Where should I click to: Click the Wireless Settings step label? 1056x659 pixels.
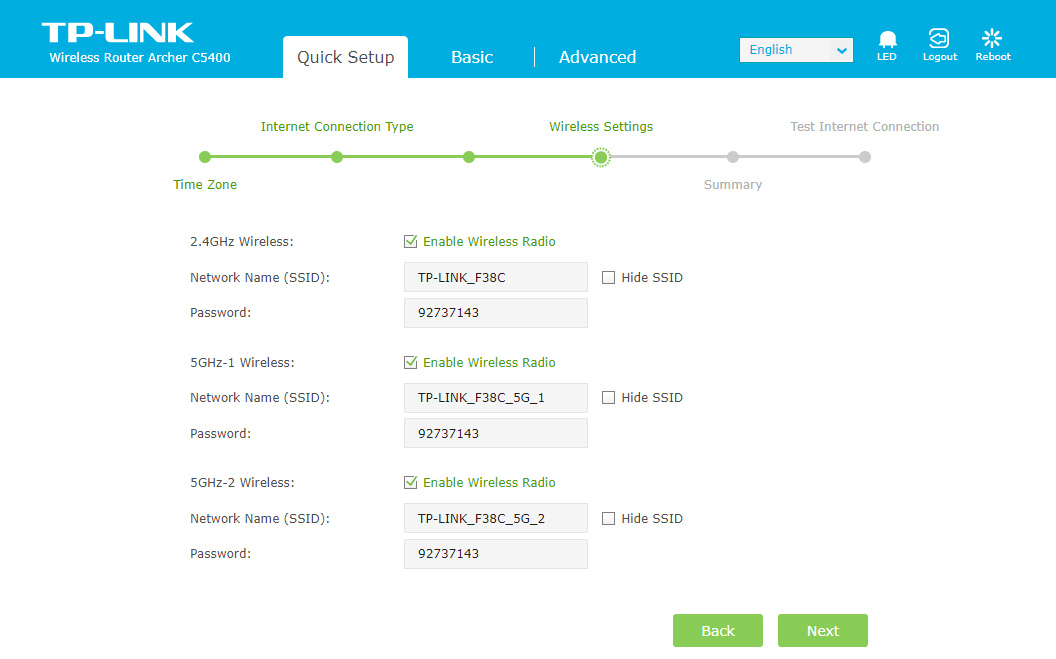click(601, 127)
